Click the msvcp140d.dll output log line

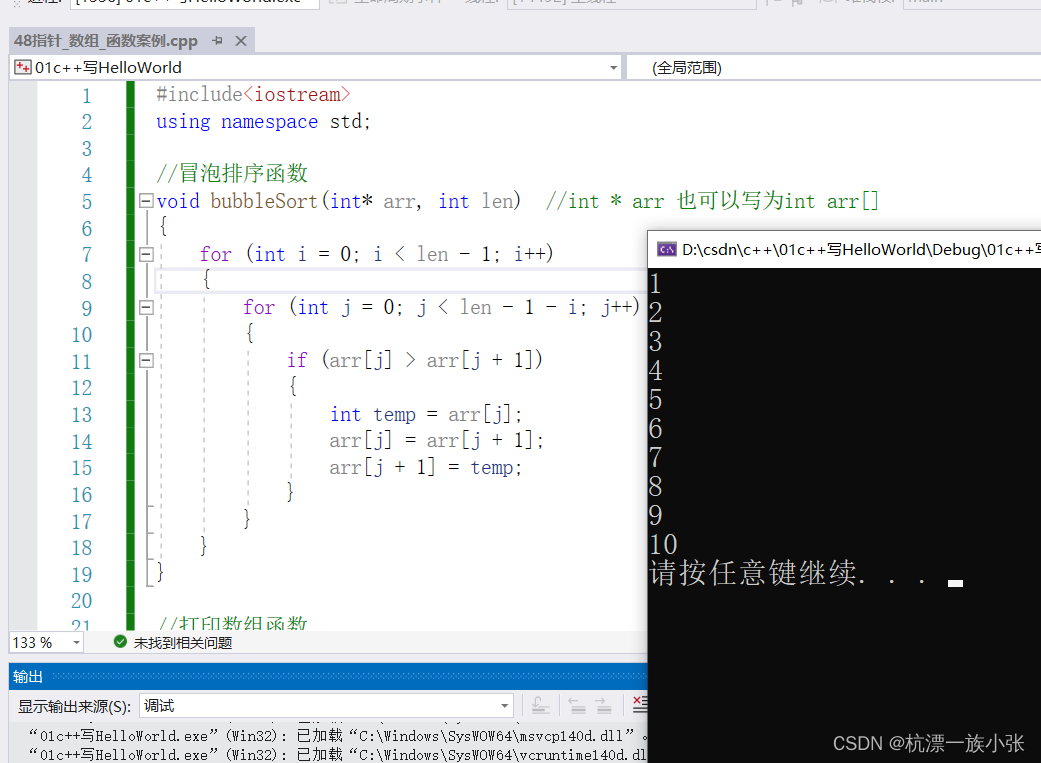[337, 736]
